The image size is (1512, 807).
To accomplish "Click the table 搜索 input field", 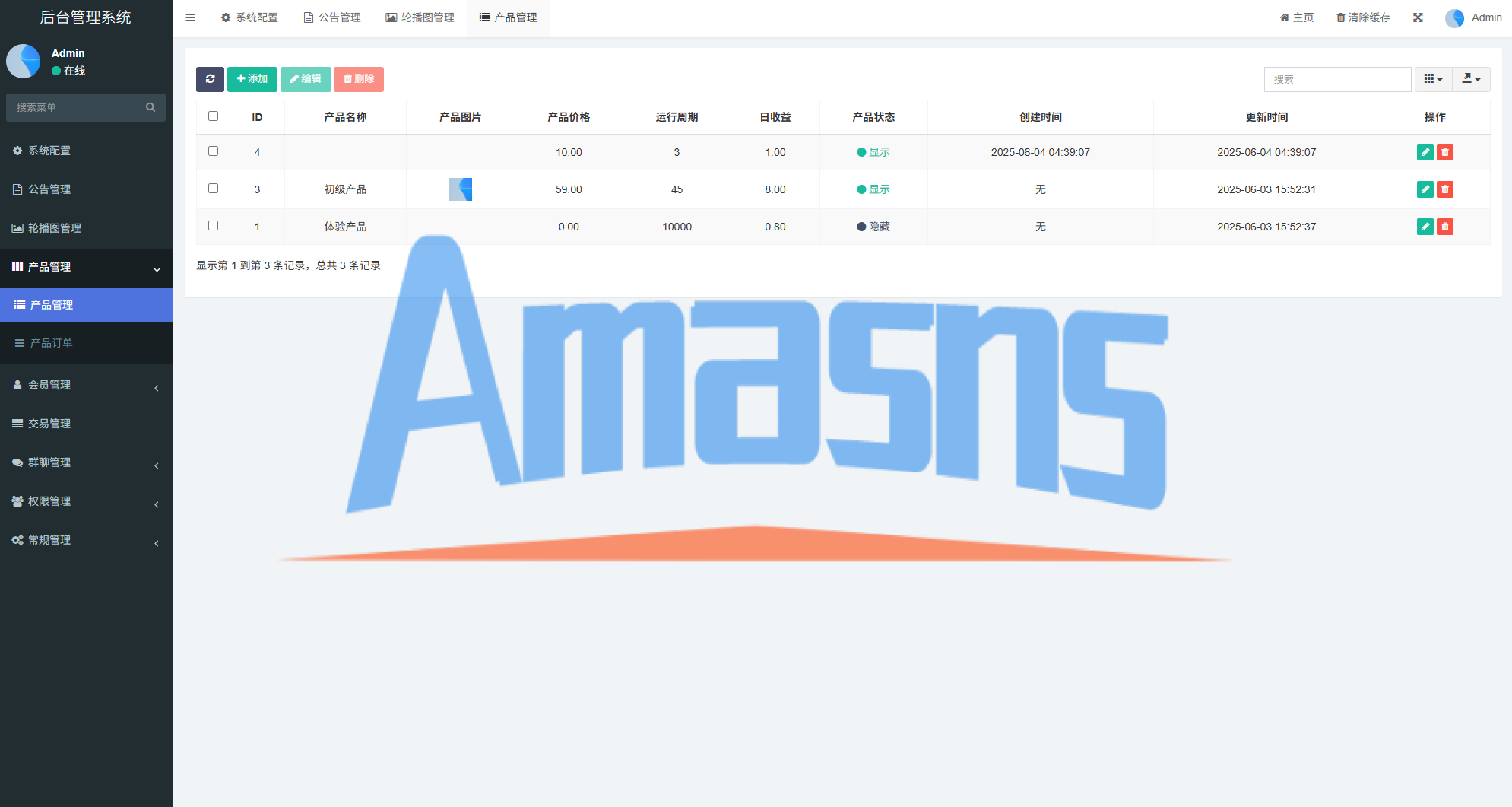I will pos(1336,79).
